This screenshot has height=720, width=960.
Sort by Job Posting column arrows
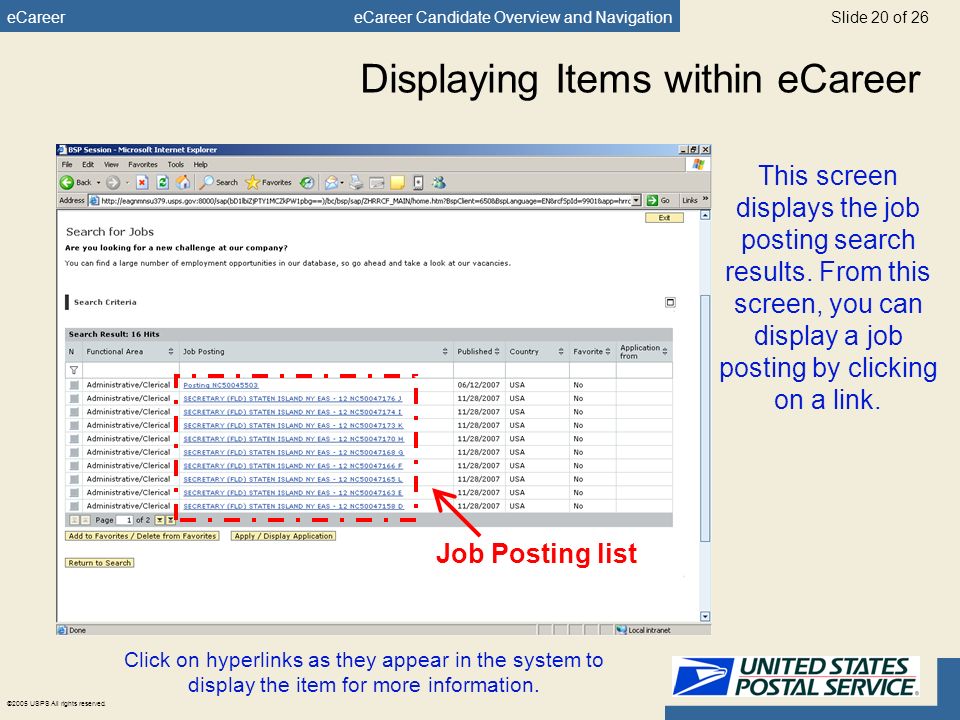[445, 351]
